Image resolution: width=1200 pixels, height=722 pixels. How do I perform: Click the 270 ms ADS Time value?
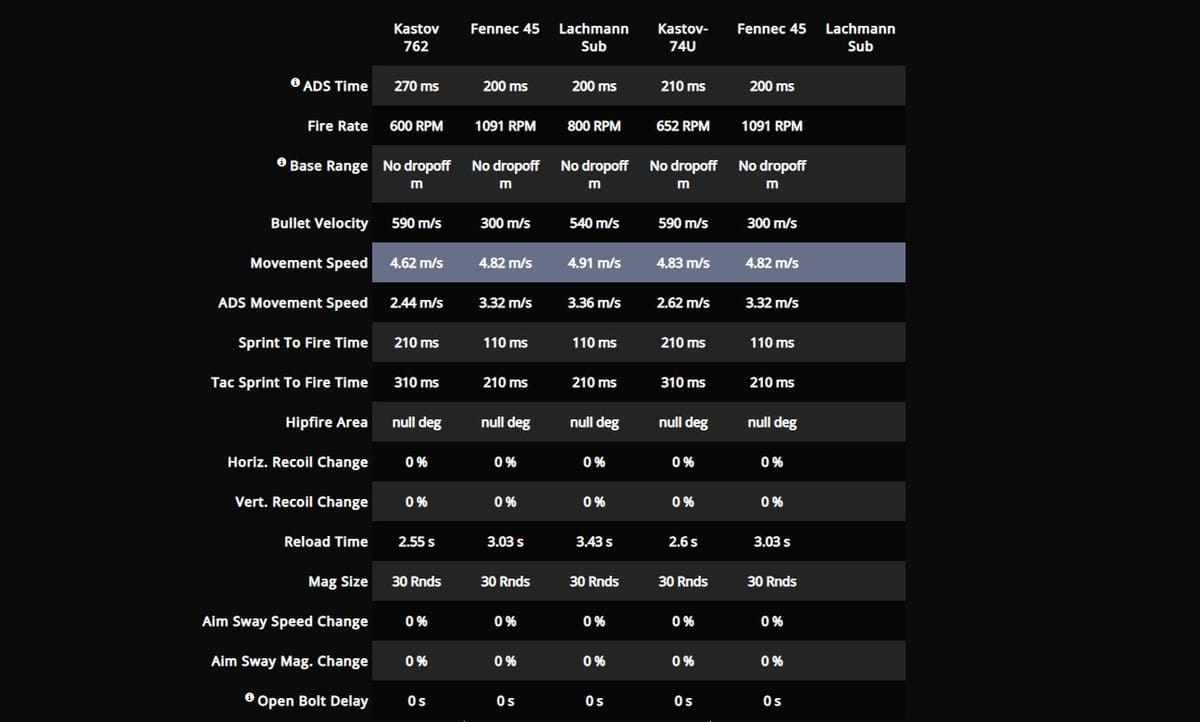click(416, 86)
